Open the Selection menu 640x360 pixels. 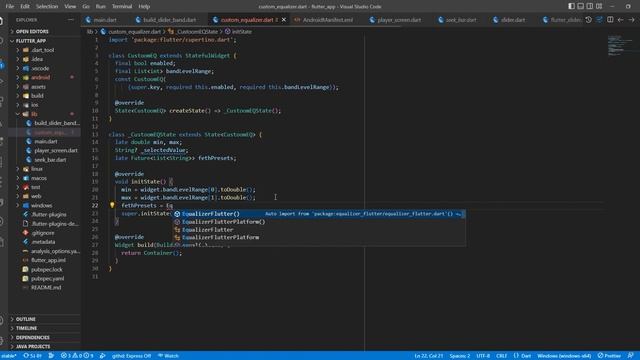(x=47, y=6)
